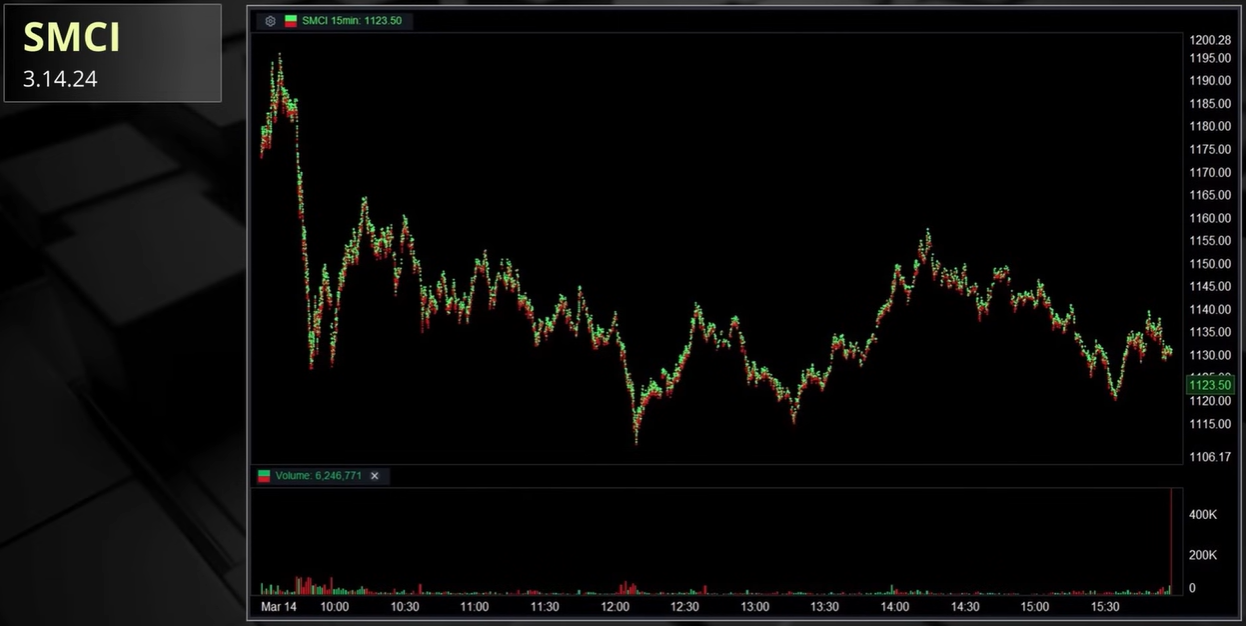Toggle the current price tag highlight
This screenshot has width=1246, height=626.
tap(1208, 384)
